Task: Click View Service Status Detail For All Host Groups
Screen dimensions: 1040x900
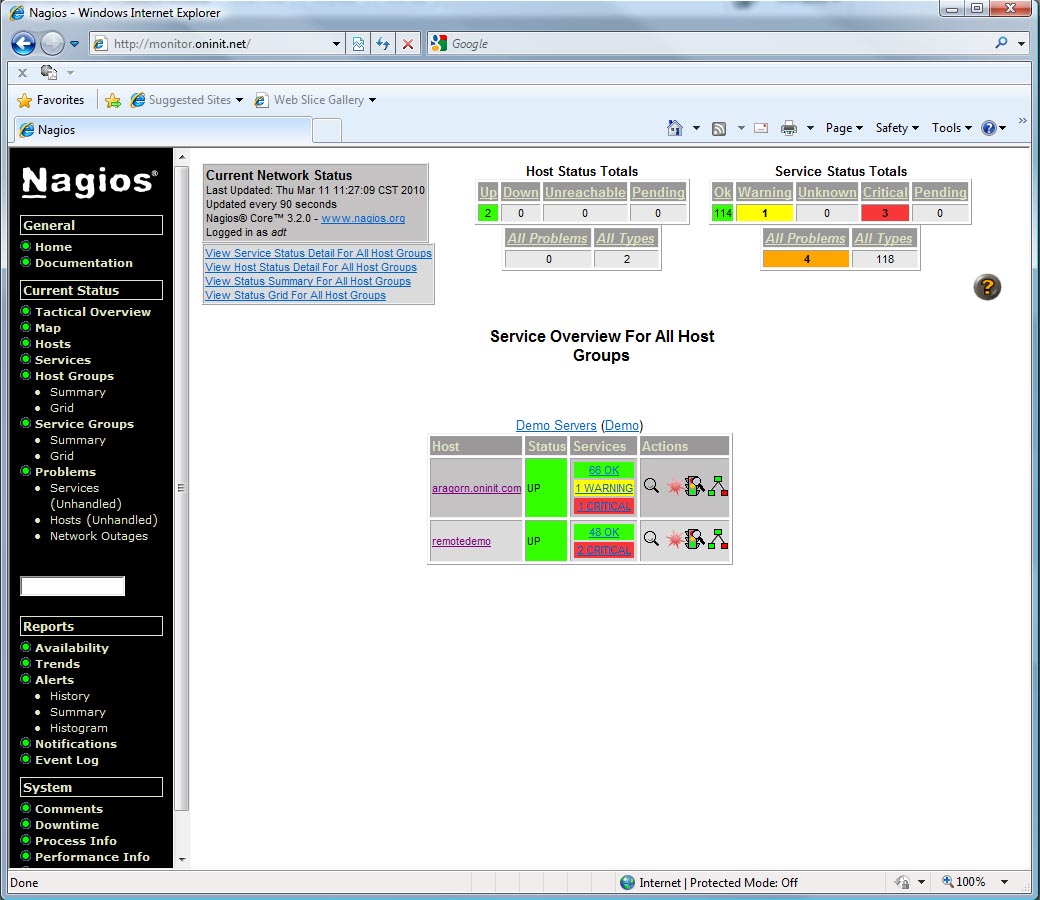Action: (318, 253)
